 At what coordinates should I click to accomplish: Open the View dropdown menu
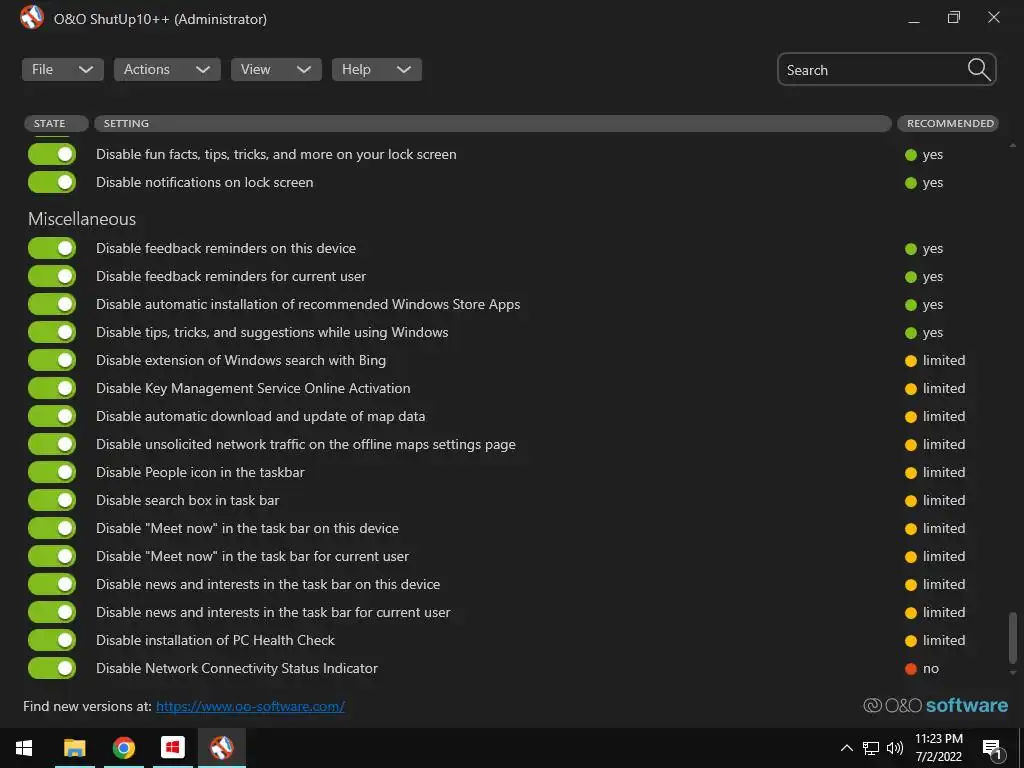(x=276, y=69)
